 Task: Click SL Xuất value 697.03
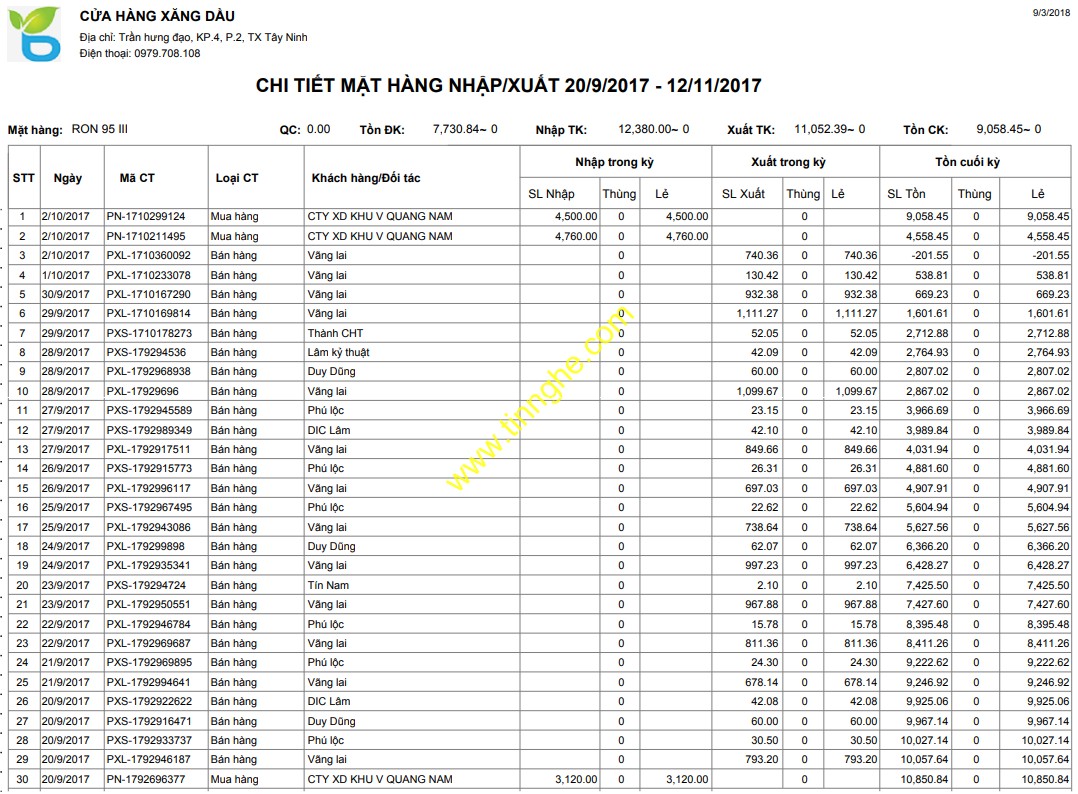(764, 488)
